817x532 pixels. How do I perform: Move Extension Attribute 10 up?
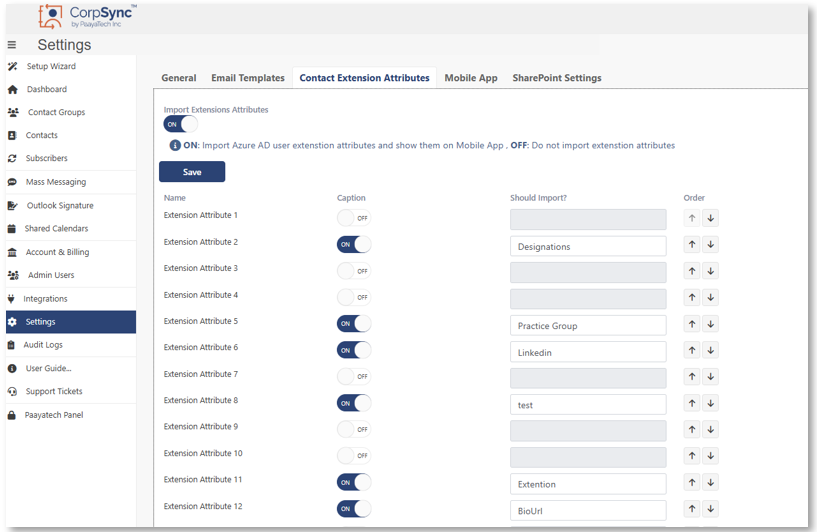(692, 456)
